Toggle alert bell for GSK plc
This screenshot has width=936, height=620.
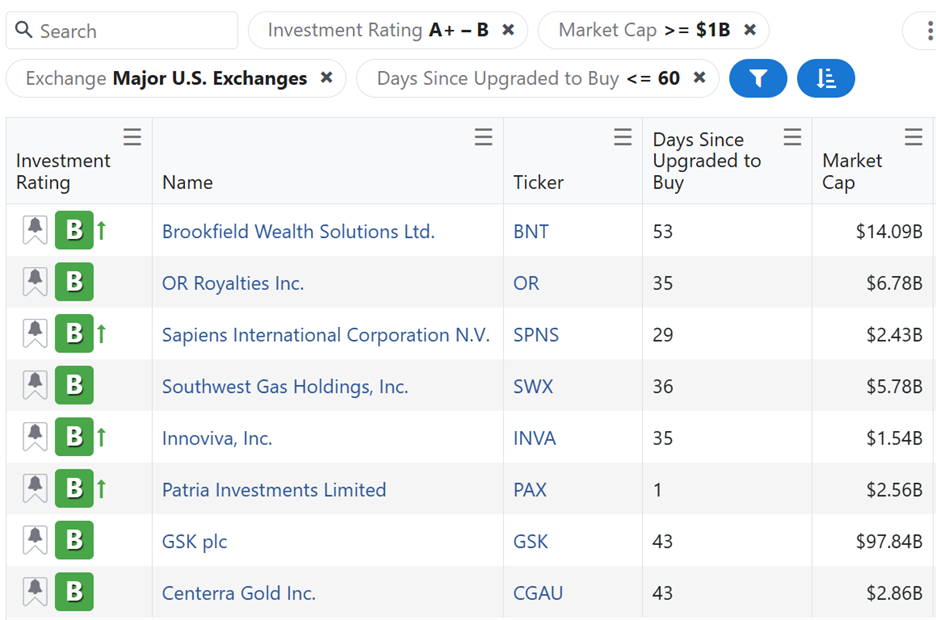35,541
